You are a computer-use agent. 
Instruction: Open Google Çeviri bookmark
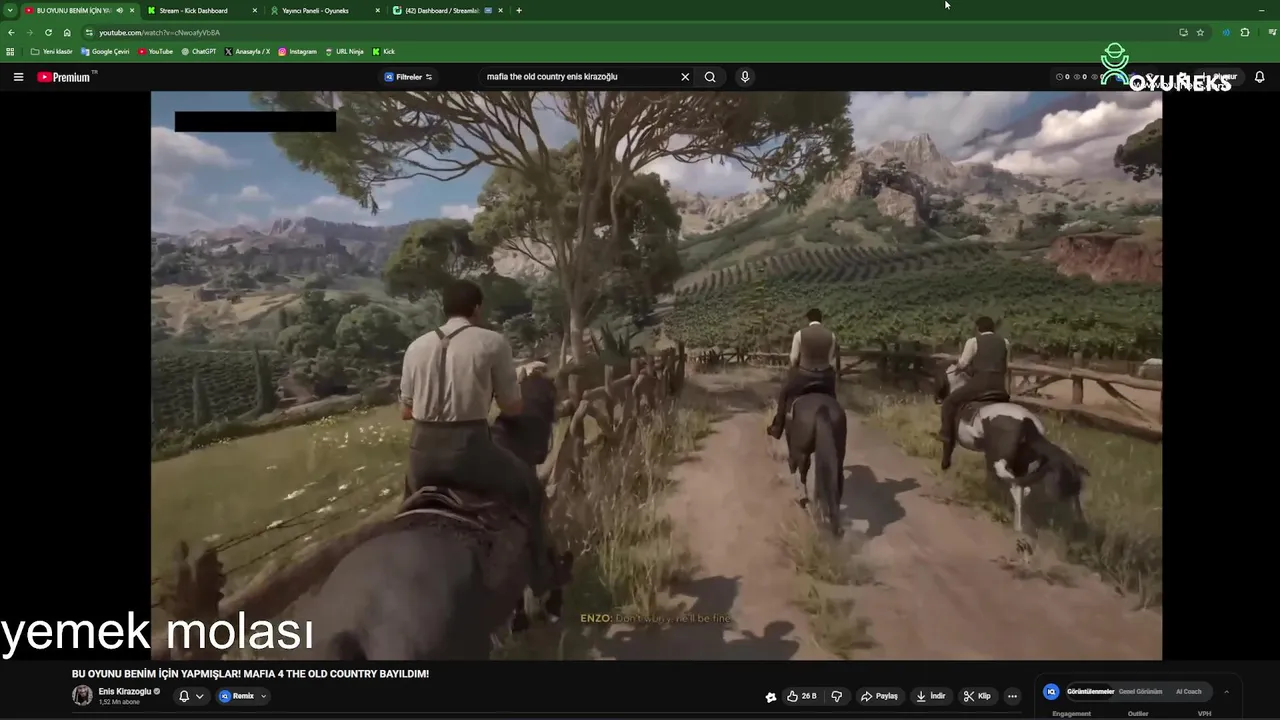pyautogui.click(x=105, y=51)
